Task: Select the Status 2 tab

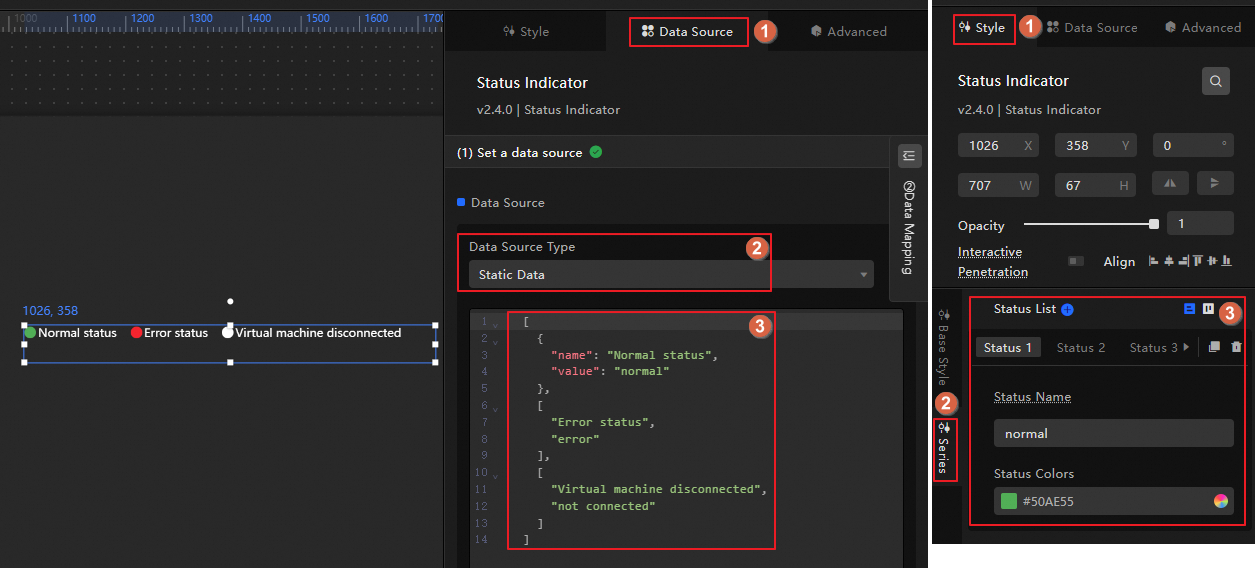Action: coord(1080,347)
